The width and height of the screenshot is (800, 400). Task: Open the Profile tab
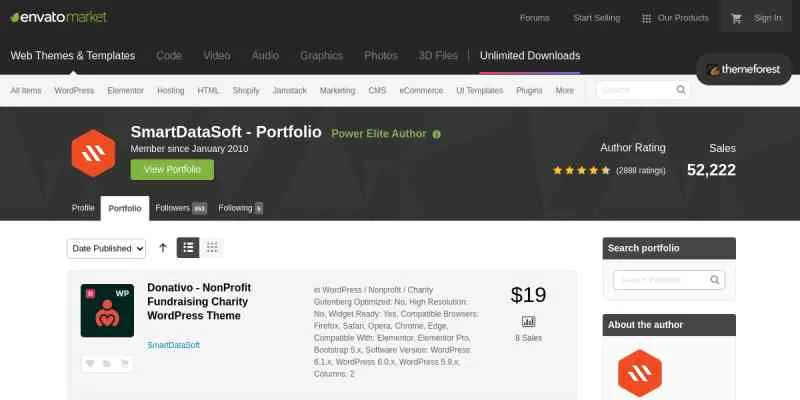click(83, 208)
